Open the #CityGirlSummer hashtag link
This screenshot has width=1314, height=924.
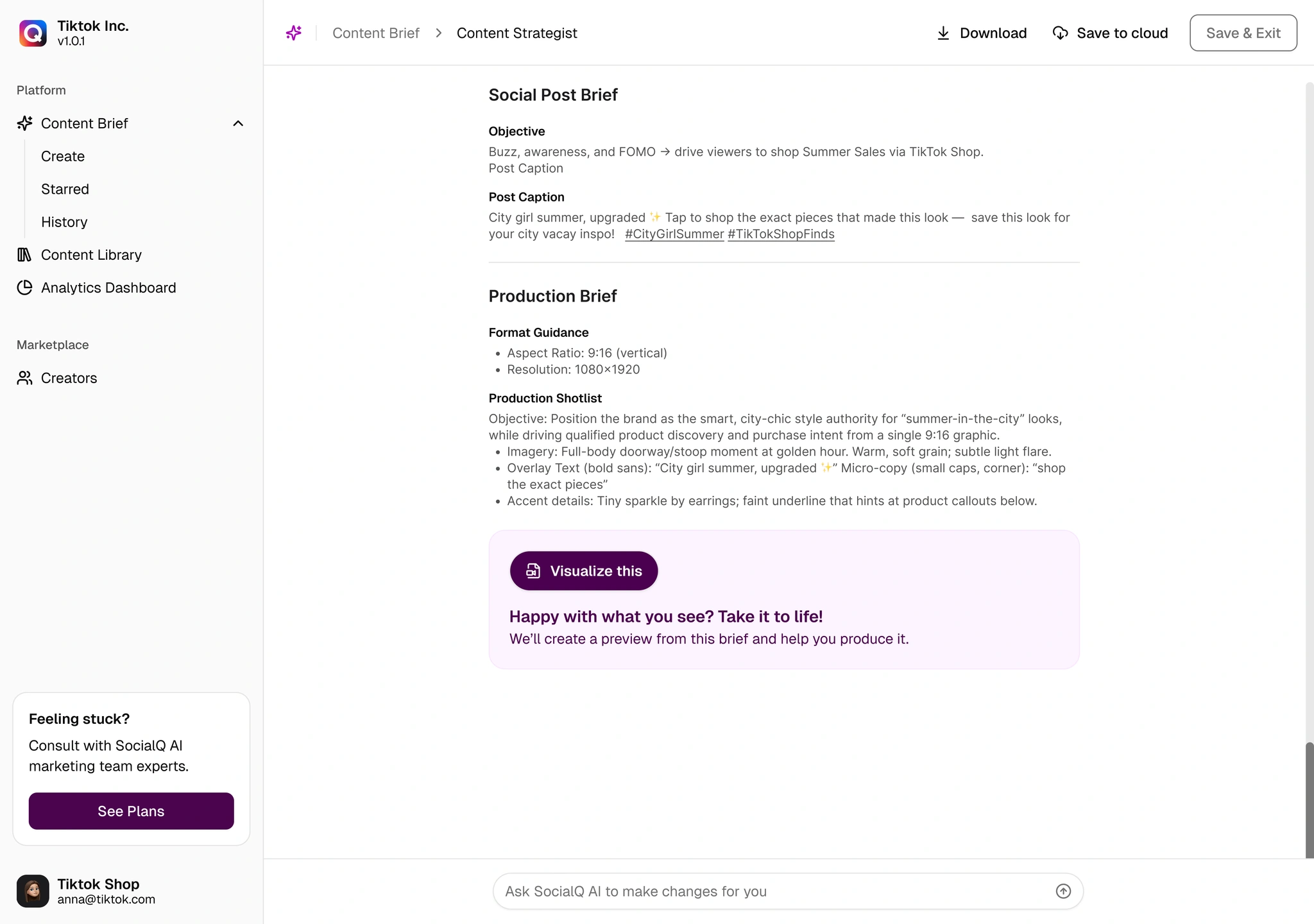click(x=674, y=234)
